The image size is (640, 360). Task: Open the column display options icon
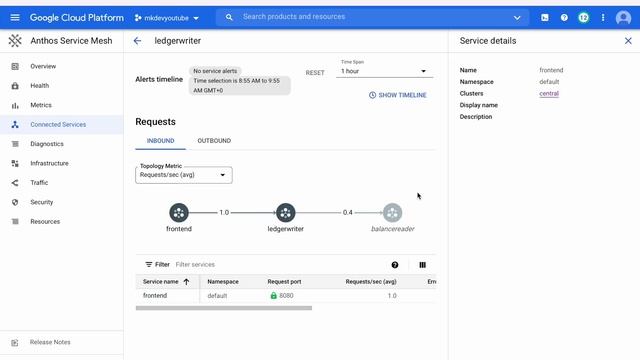pos(422,265)
